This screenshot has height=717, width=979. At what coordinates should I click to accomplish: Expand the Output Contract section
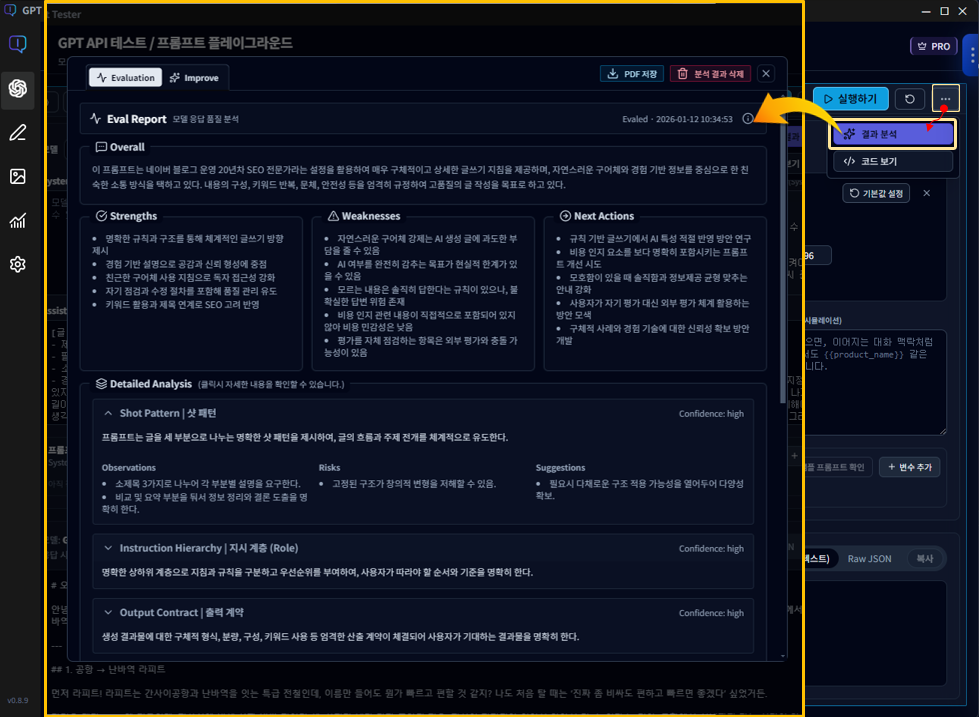pyautogui.click(x=109, y=612)
